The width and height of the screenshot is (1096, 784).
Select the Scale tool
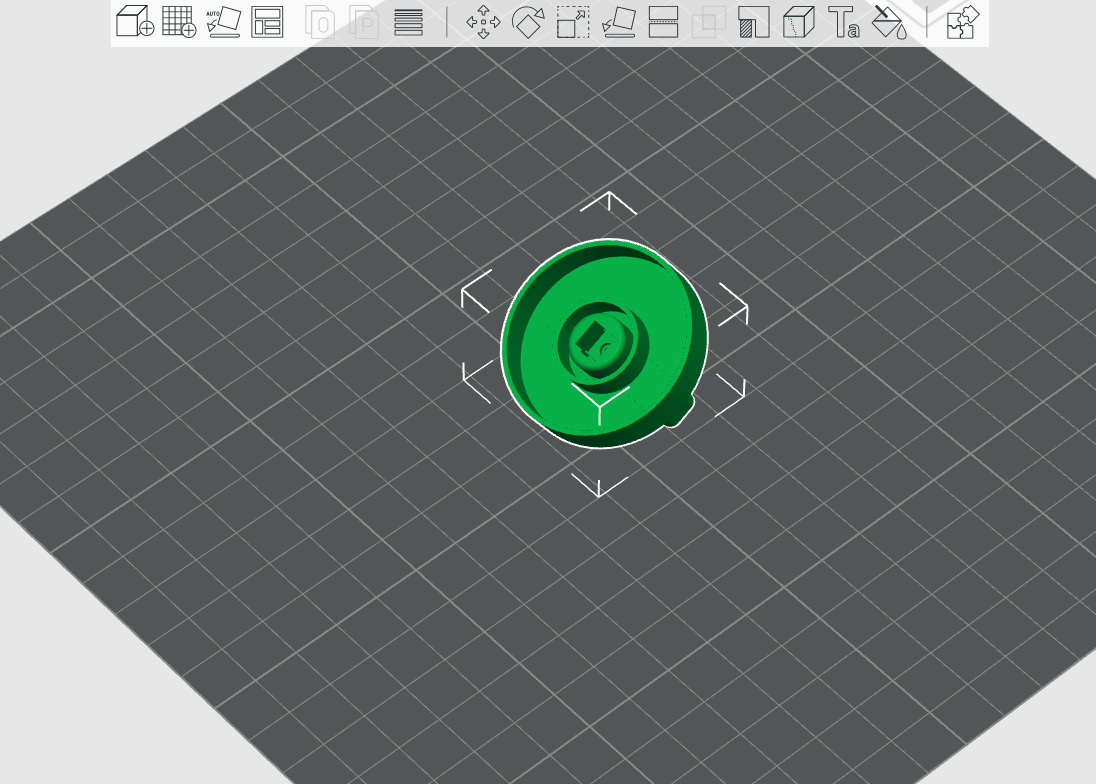572,22
